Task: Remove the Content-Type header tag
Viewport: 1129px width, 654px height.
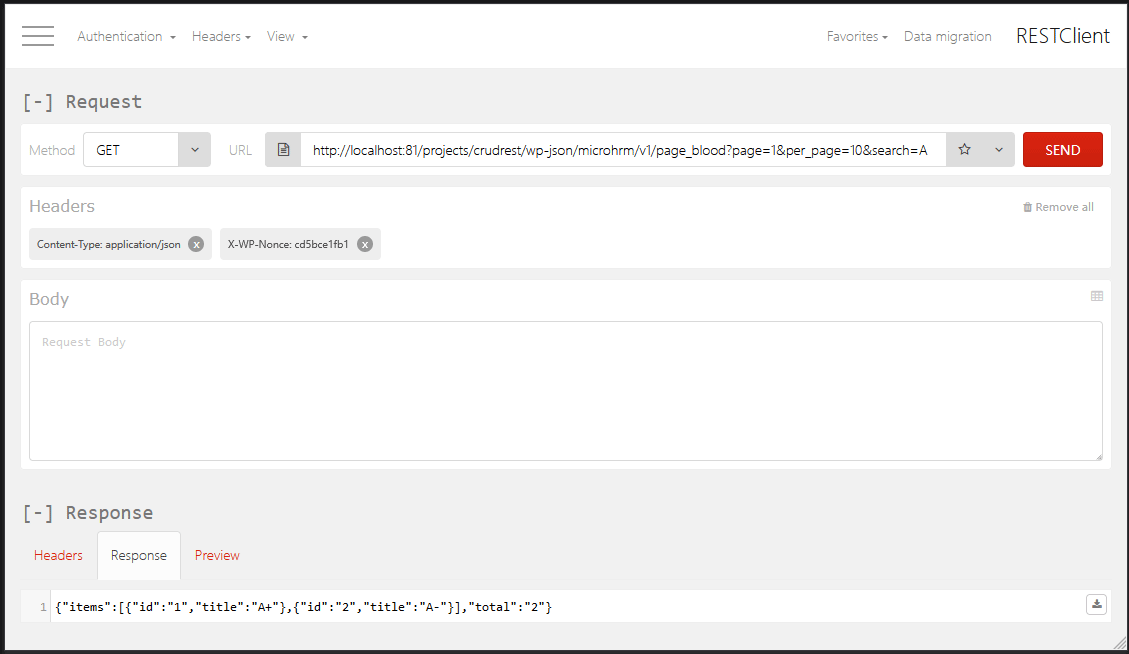Action: coord(196,244)
